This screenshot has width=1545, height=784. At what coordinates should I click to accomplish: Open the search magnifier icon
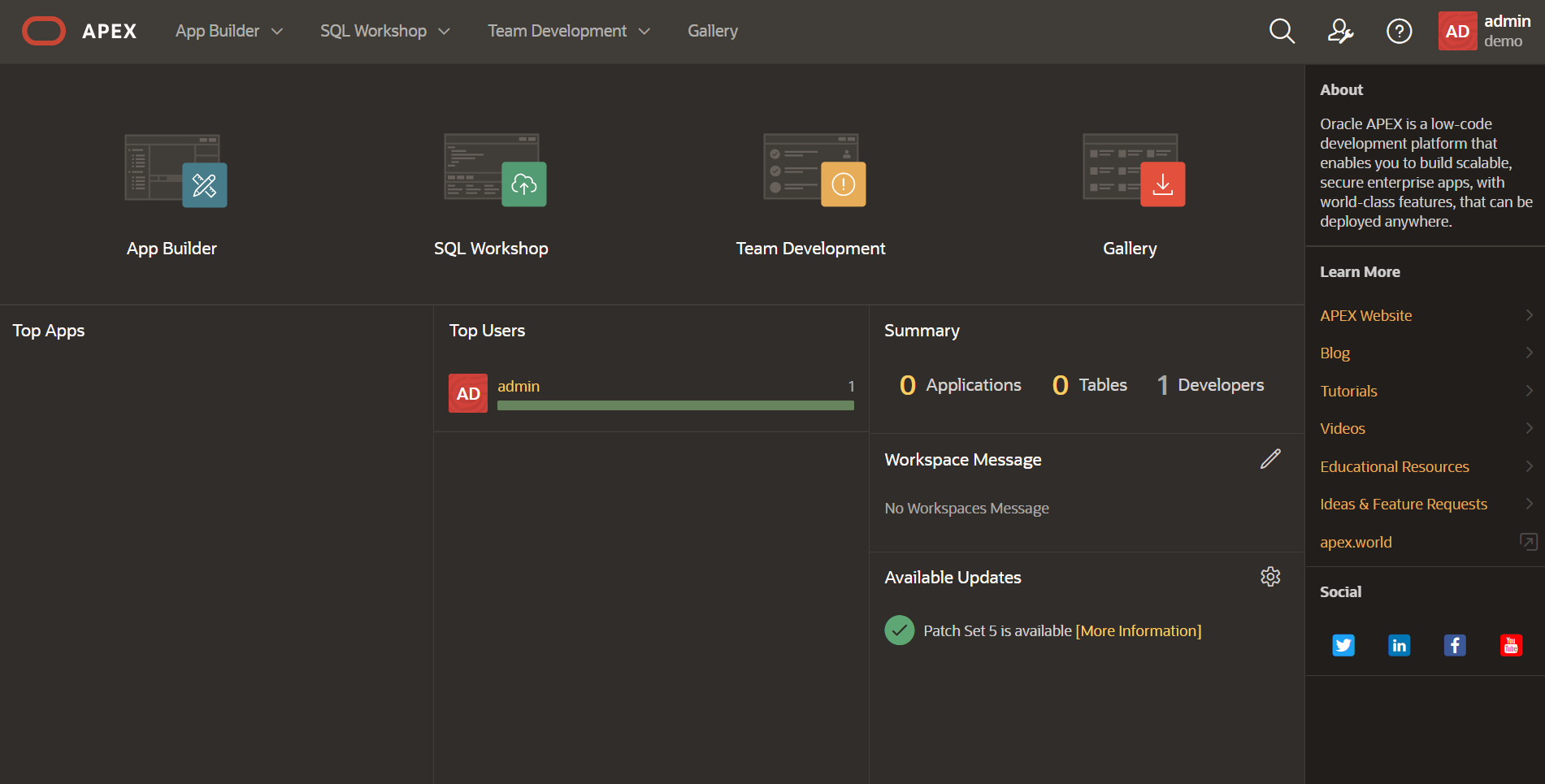pyautogui.click(x=1282, y=32)
